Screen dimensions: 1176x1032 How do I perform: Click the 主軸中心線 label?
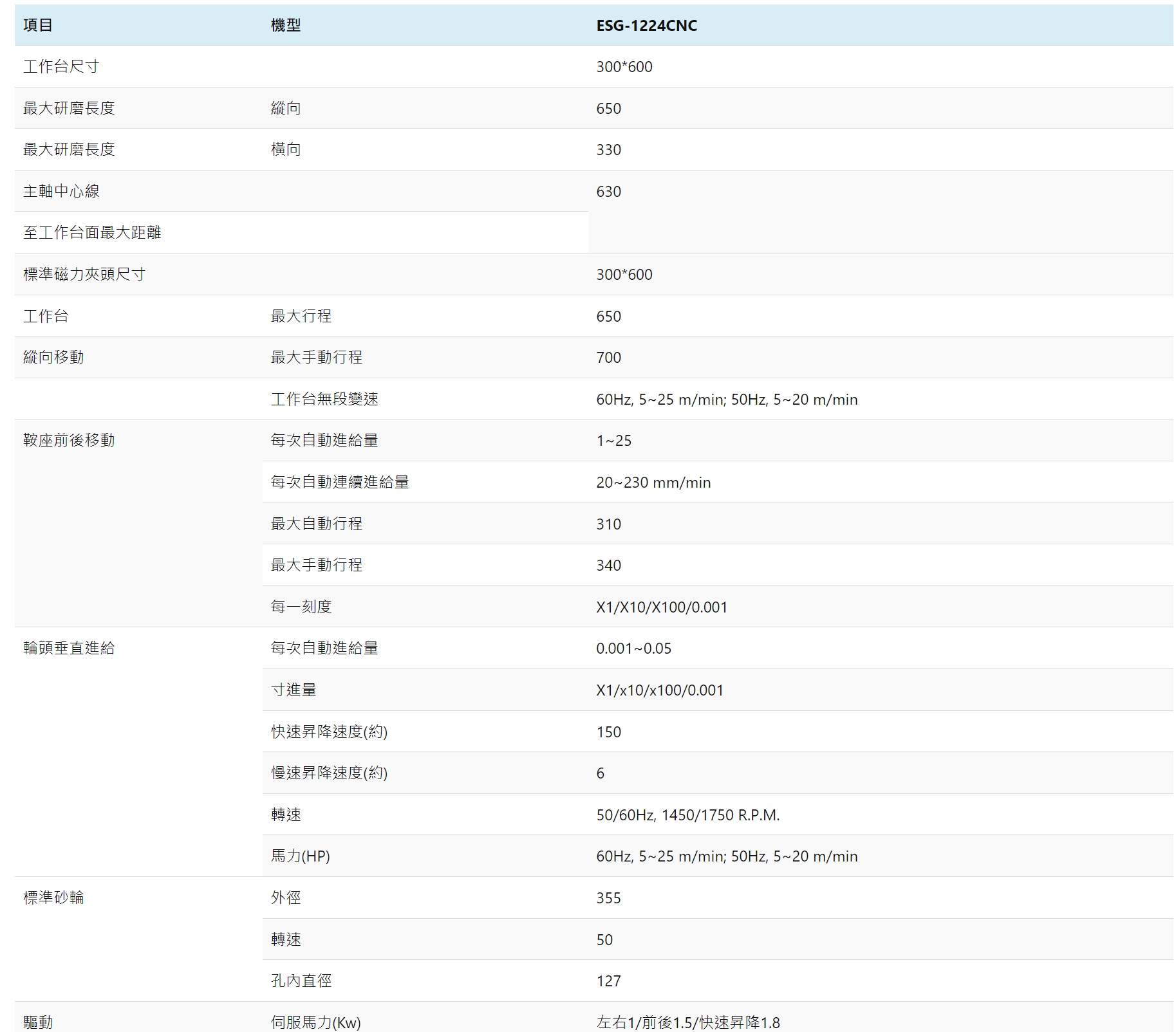[61, 191]
